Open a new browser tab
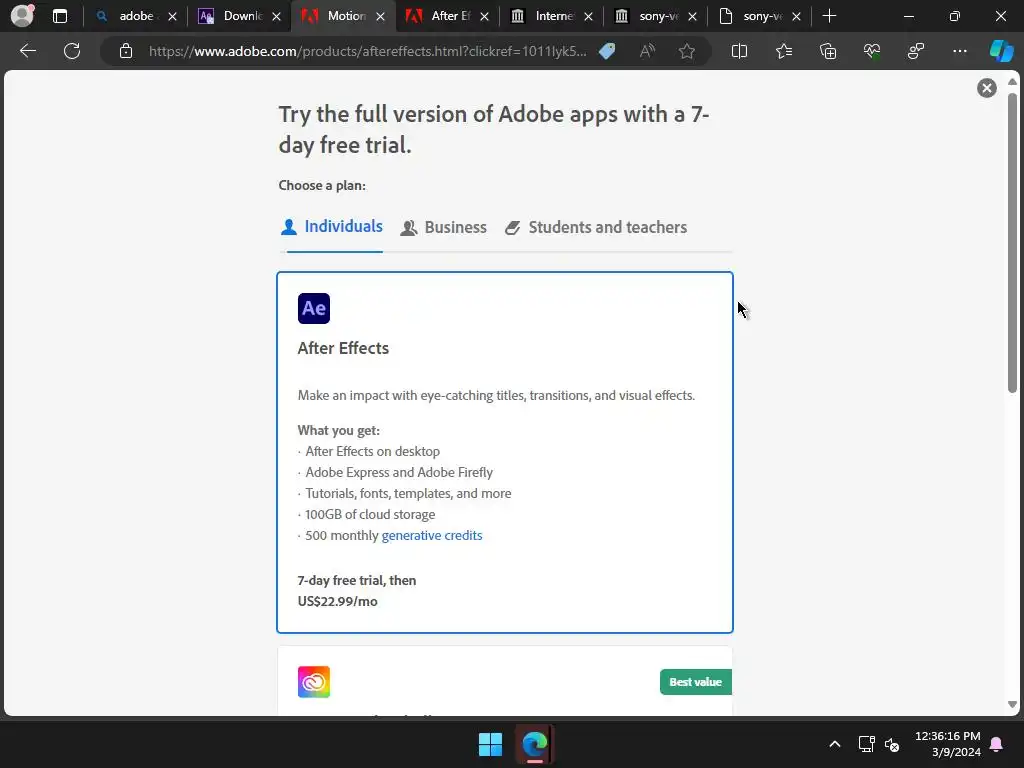Image resolution: width=1024 pixels, height=768 pixels. (829, 16)
